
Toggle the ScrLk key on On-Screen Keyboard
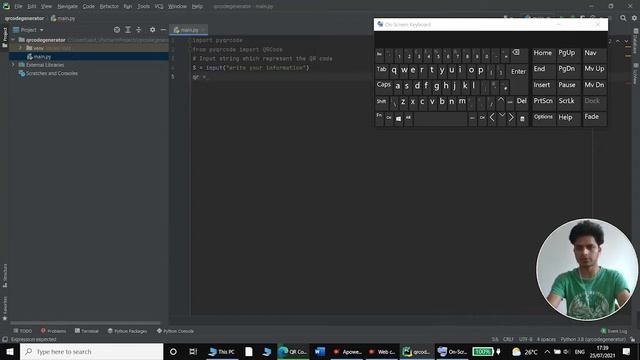(568, 102)
